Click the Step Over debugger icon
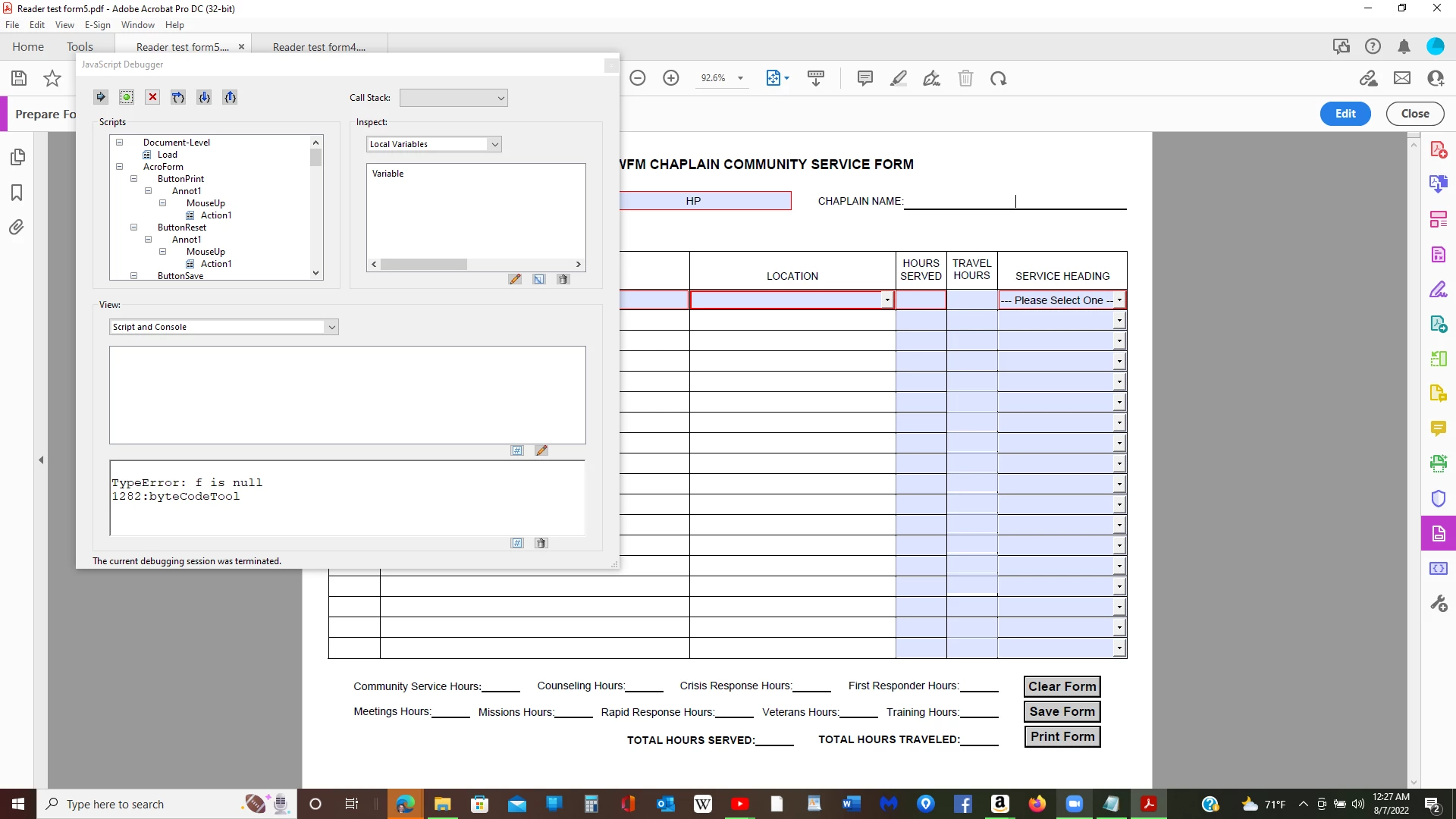The height and width of the screenshot is (819, 1456). click(x=178, y=97)
